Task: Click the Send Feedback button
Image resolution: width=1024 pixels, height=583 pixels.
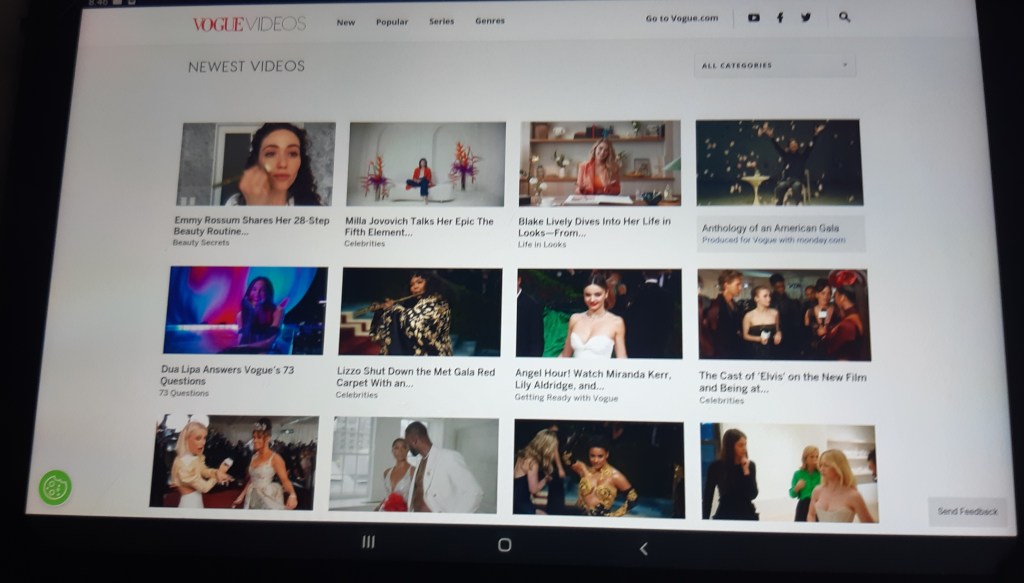Action: [x=967, y=511]
